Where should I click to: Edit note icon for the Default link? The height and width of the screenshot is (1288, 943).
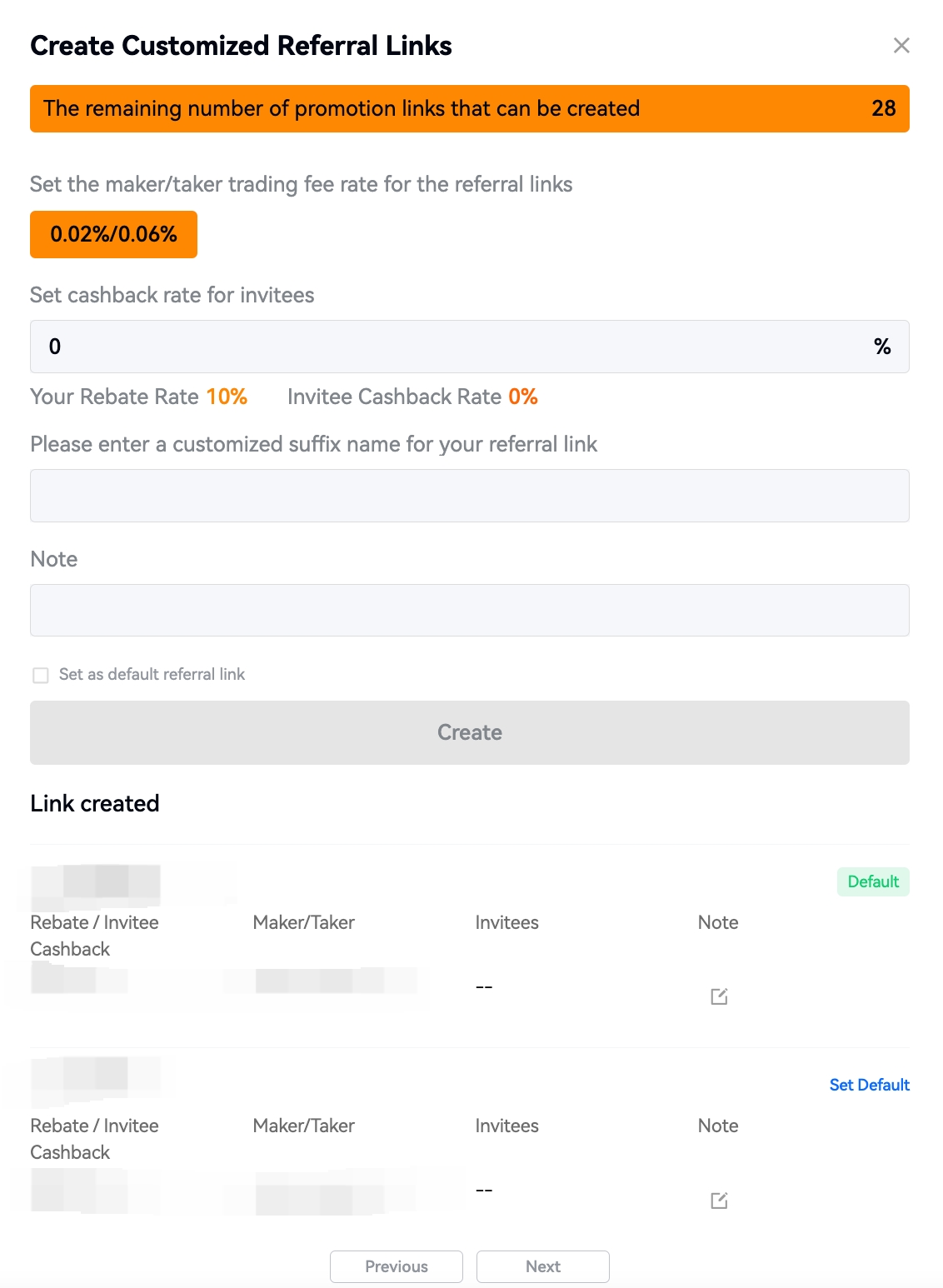719,996
